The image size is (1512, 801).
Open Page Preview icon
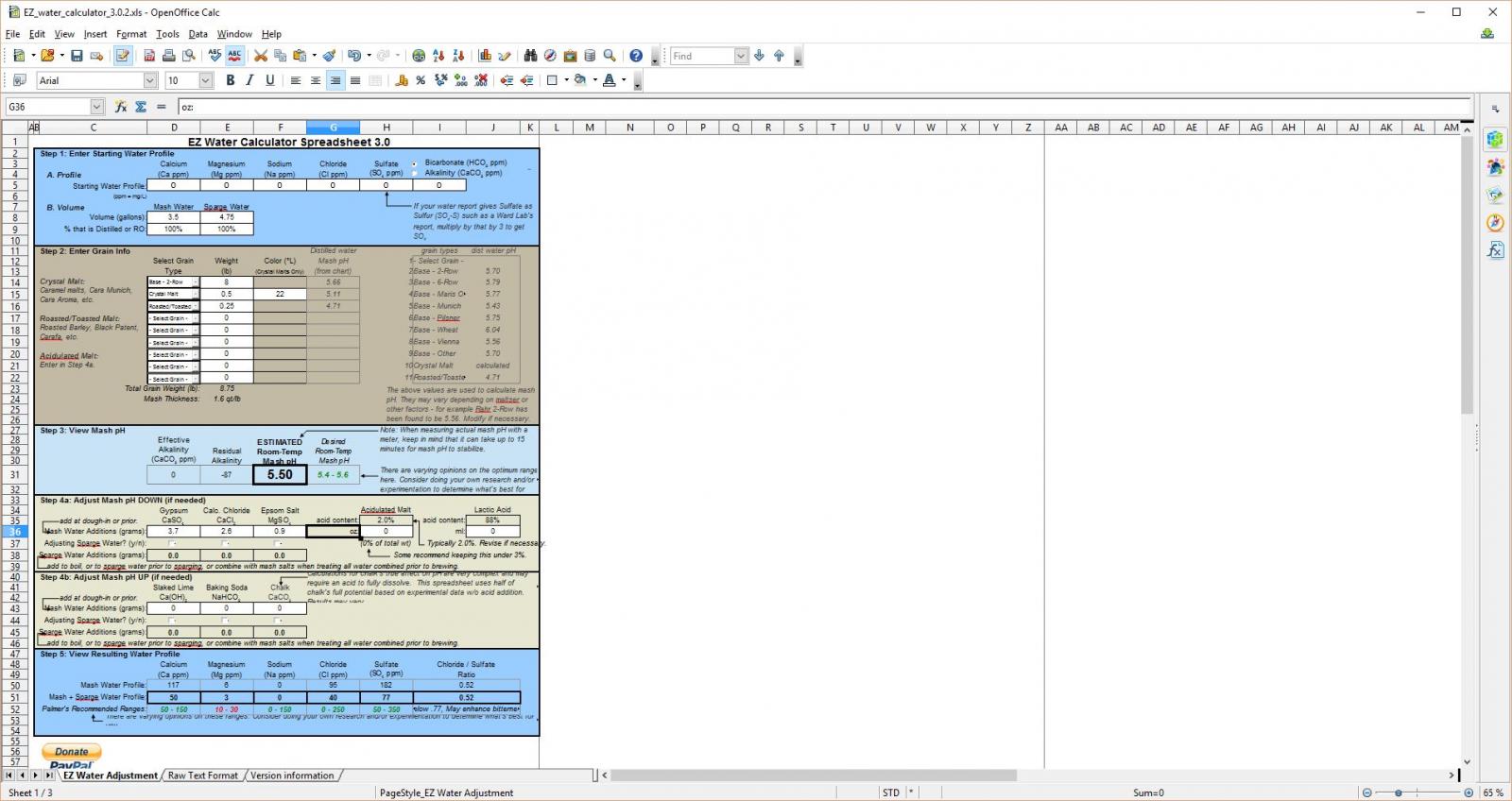click(x=189, y=57)
